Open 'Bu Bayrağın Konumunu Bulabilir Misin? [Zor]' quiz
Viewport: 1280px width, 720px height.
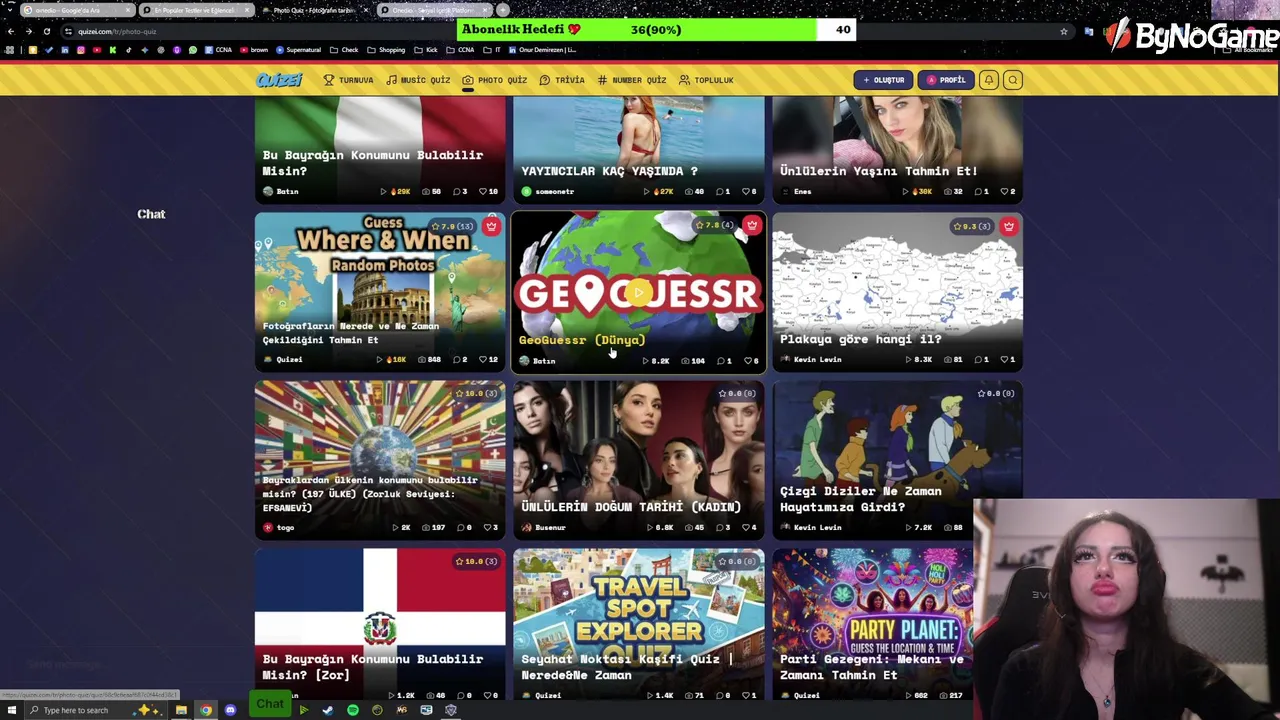click(380, 624)
